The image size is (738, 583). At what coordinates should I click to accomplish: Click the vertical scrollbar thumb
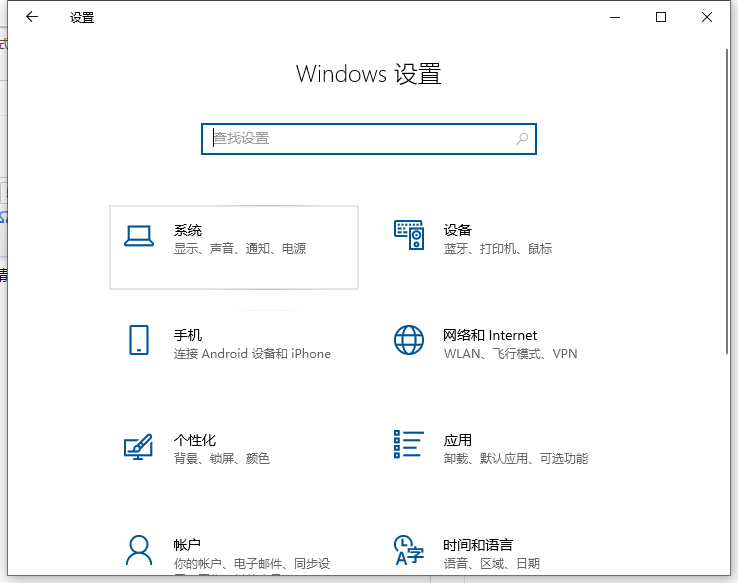727,200
